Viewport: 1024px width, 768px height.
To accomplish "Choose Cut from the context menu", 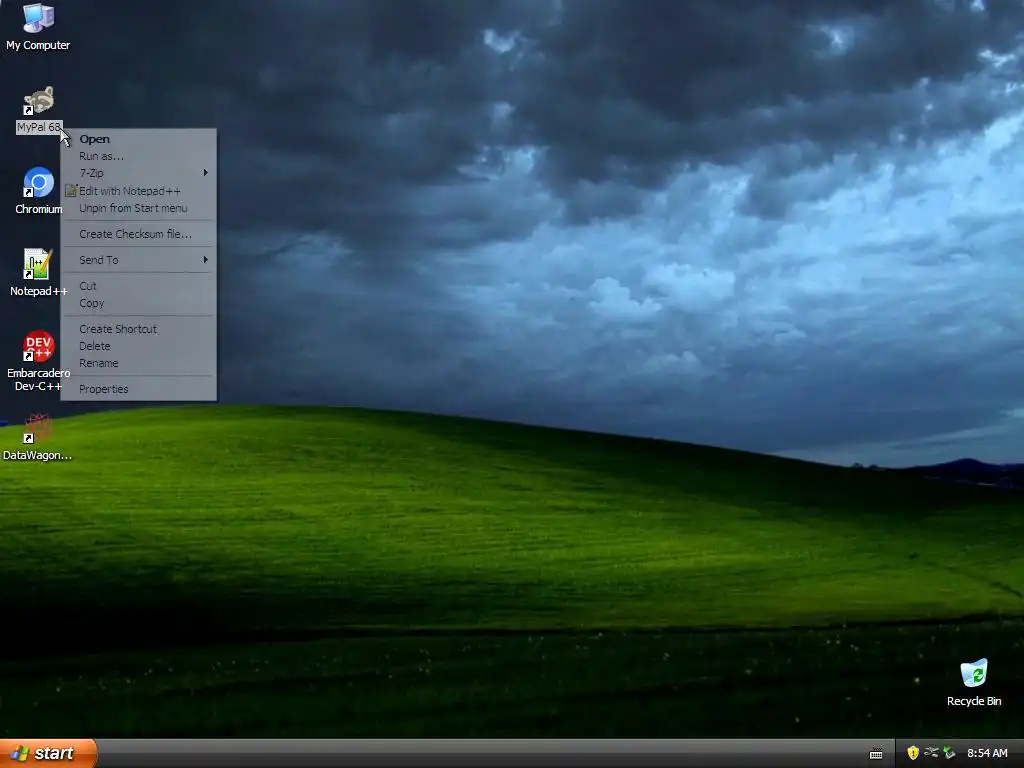I will [138, 286].
